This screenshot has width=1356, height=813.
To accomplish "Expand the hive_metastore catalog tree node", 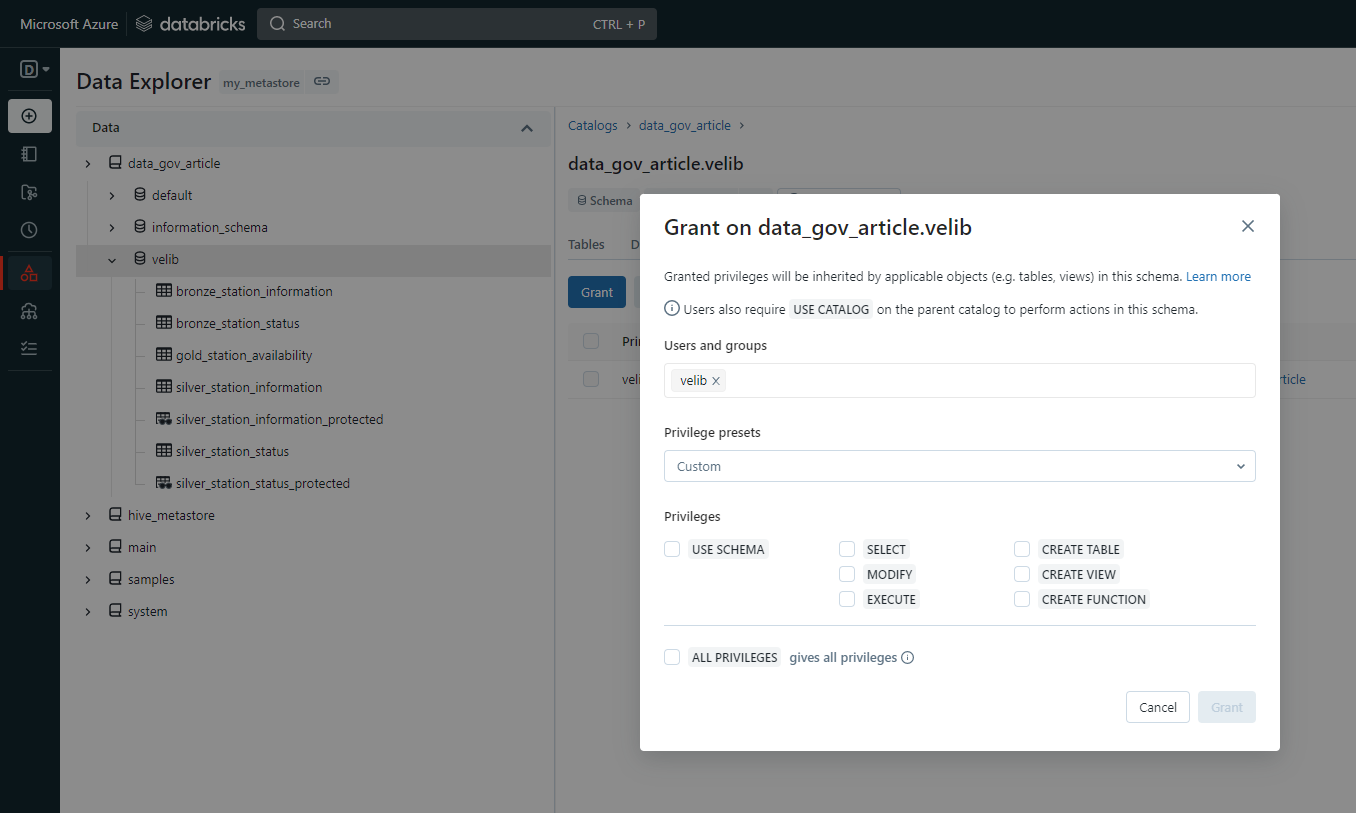I will (88, 516).
